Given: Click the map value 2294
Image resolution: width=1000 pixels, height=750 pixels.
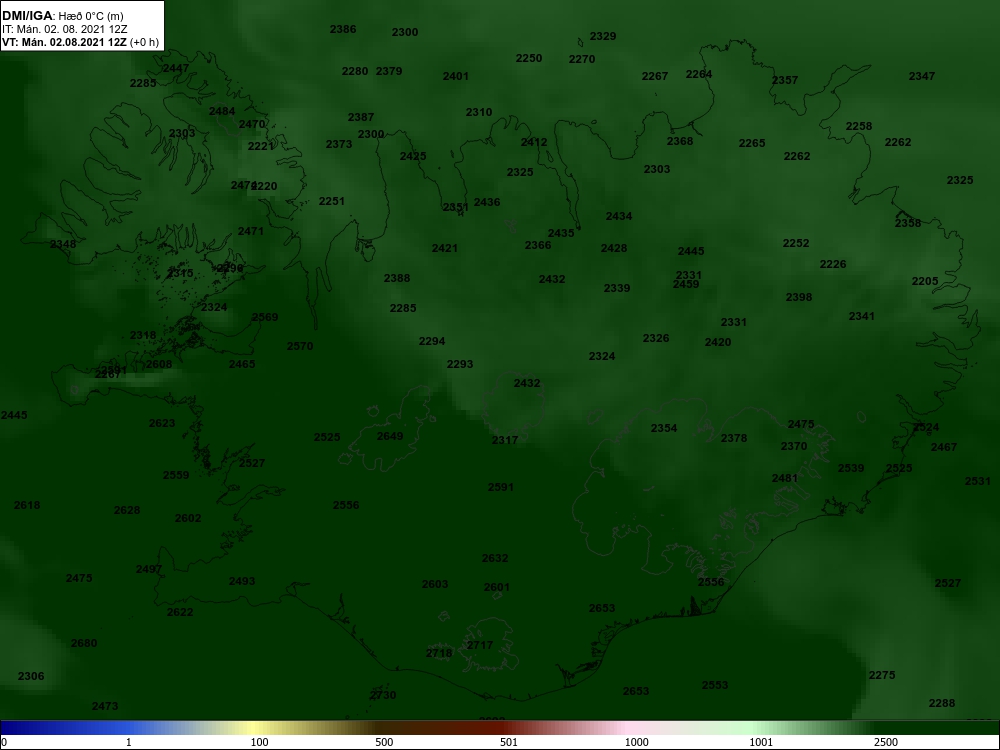Looking at the screenshot, I should (x=432, y=341).
